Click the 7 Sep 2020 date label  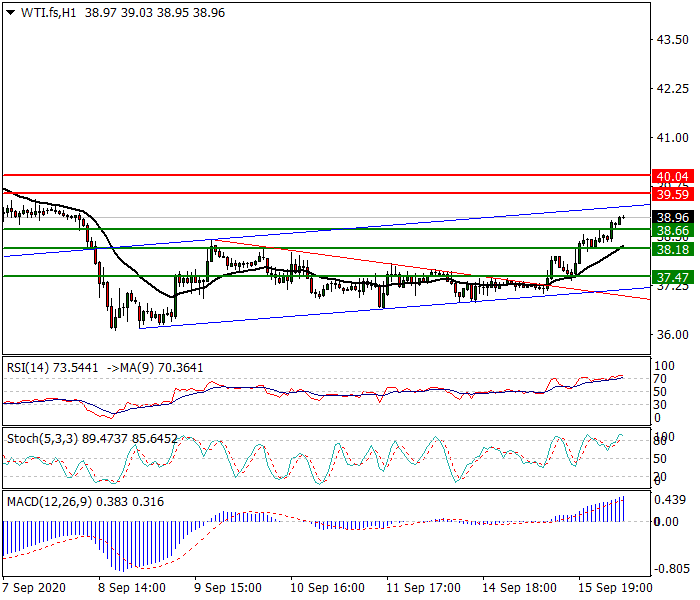point(34,588)
